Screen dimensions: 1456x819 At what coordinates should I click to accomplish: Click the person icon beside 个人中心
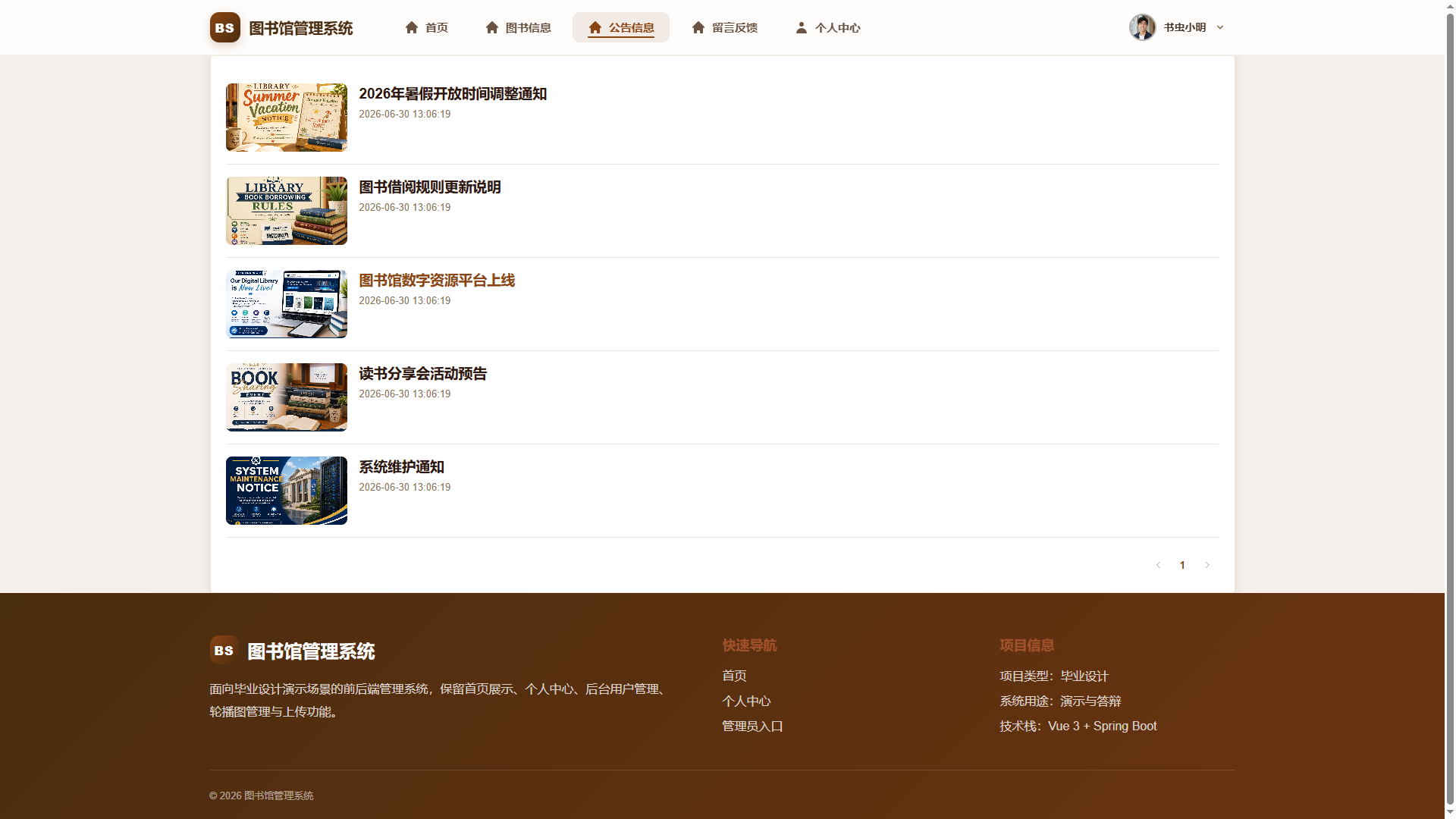802,27
